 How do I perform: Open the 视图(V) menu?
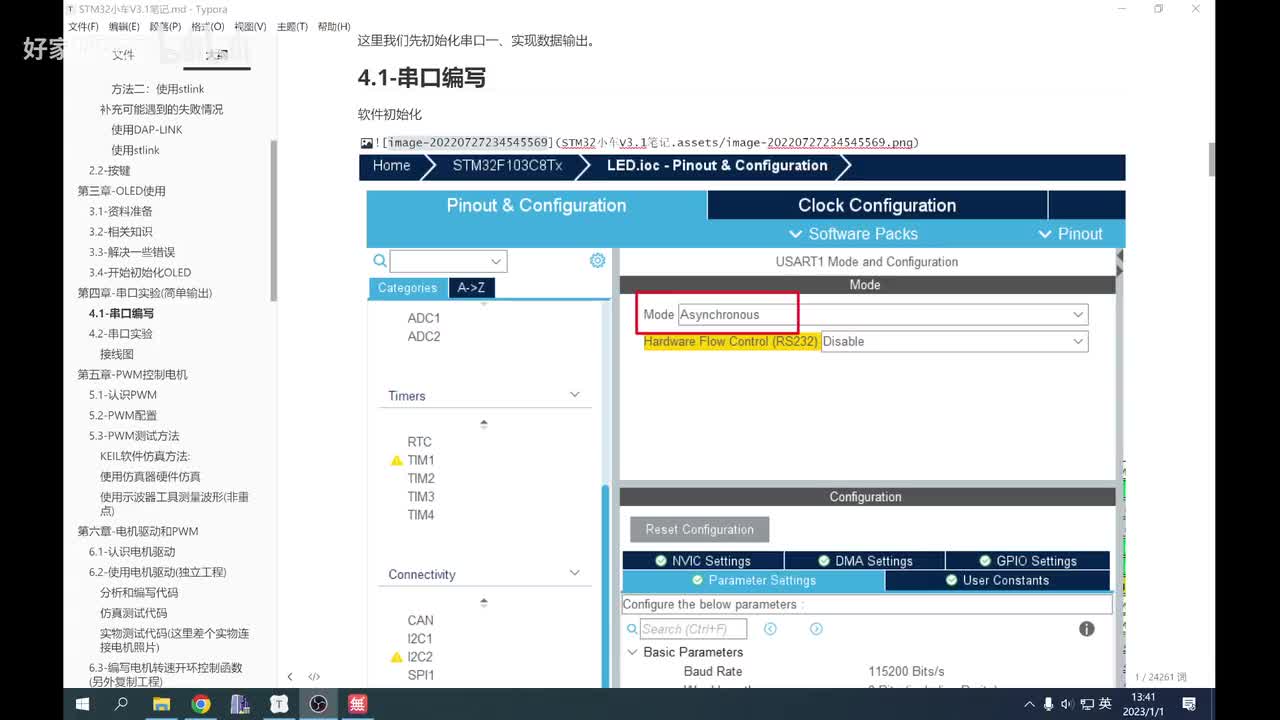pos(250,27)
